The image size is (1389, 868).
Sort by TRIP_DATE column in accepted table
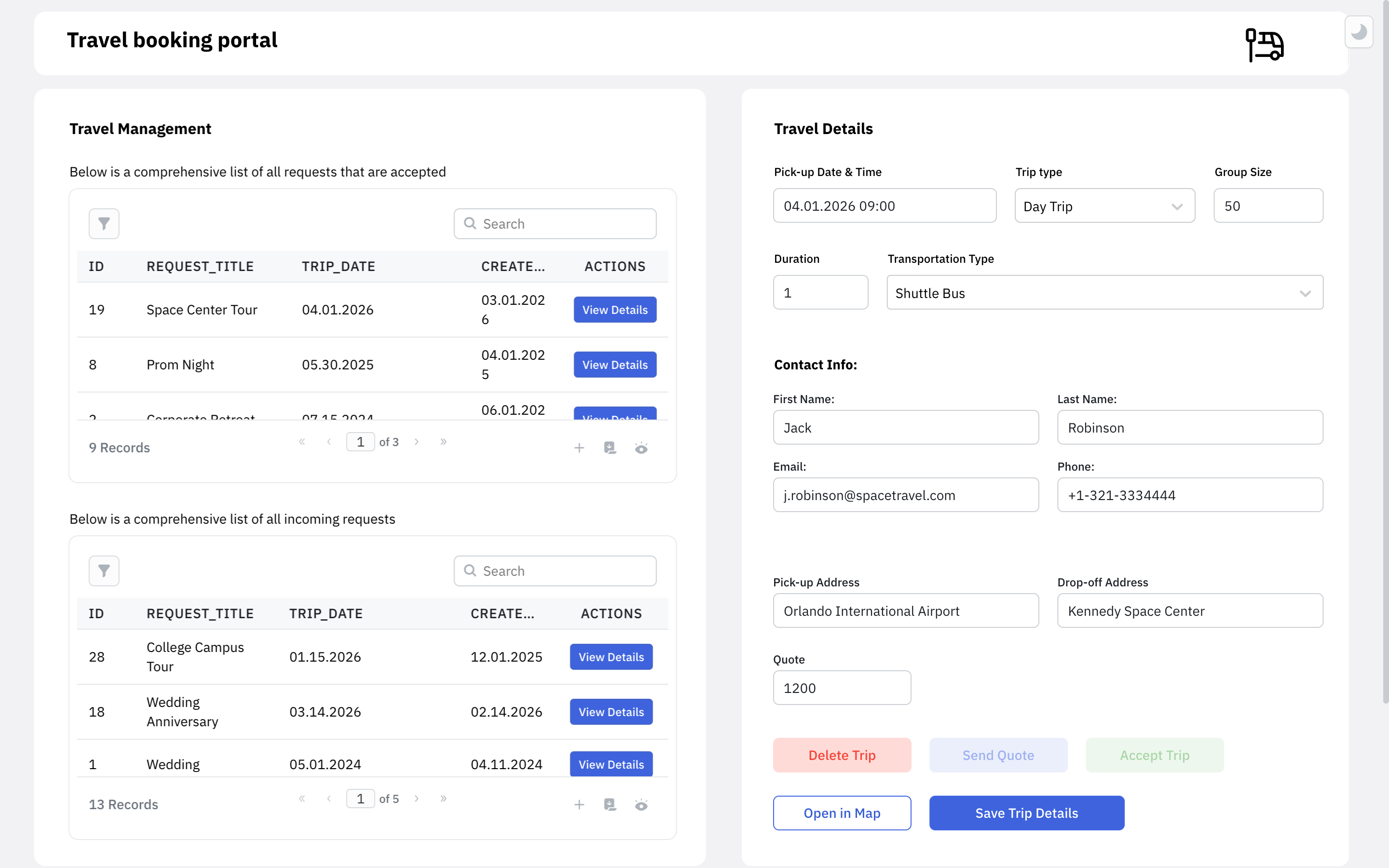pos(339,266)
